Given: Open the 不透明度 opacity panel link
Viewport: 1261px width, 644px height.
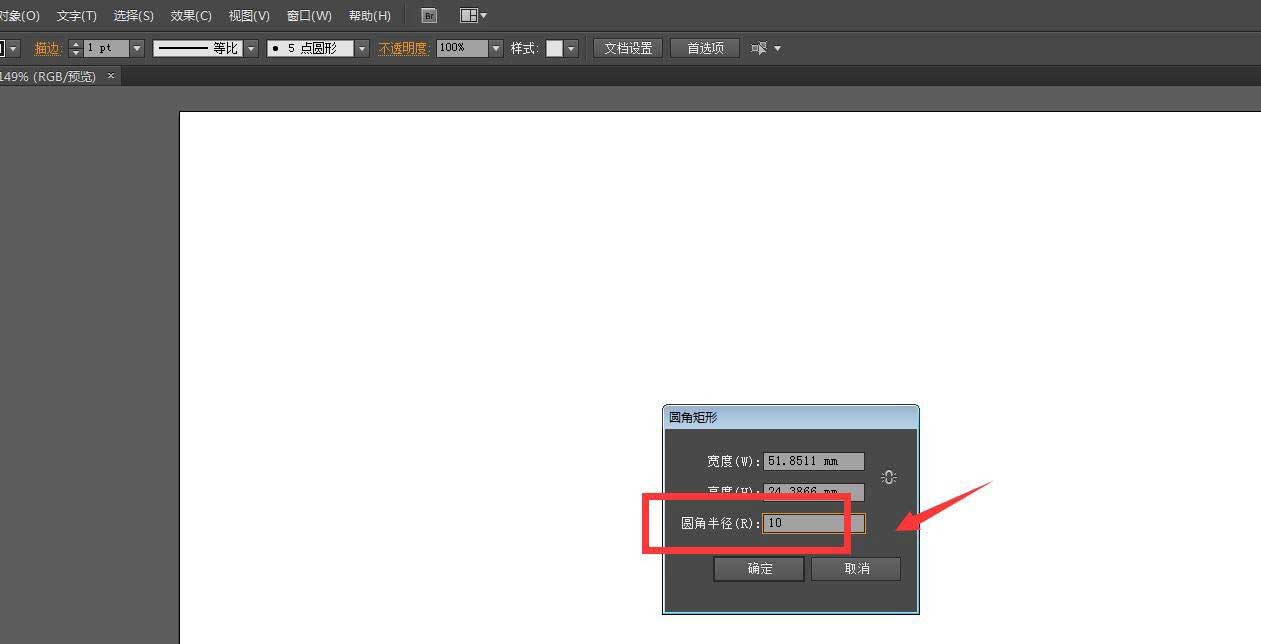Looking at the screenshot, I should click(x=402, y=48).
